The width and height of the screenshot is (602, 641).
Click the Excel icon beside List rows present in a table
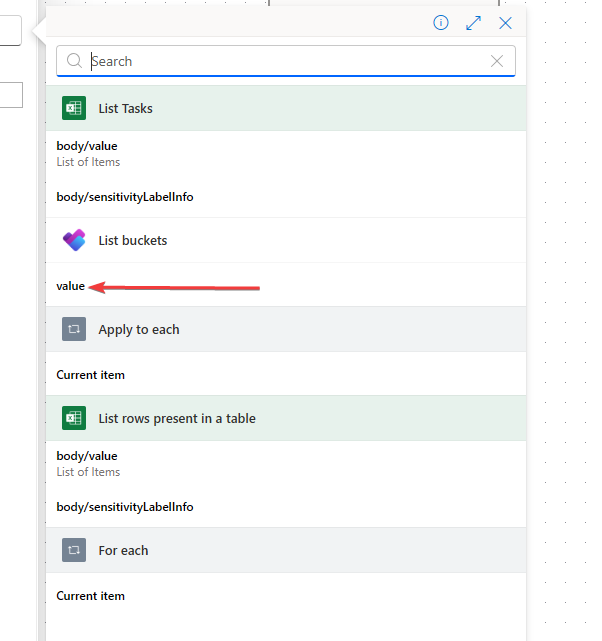click(74, 418)
